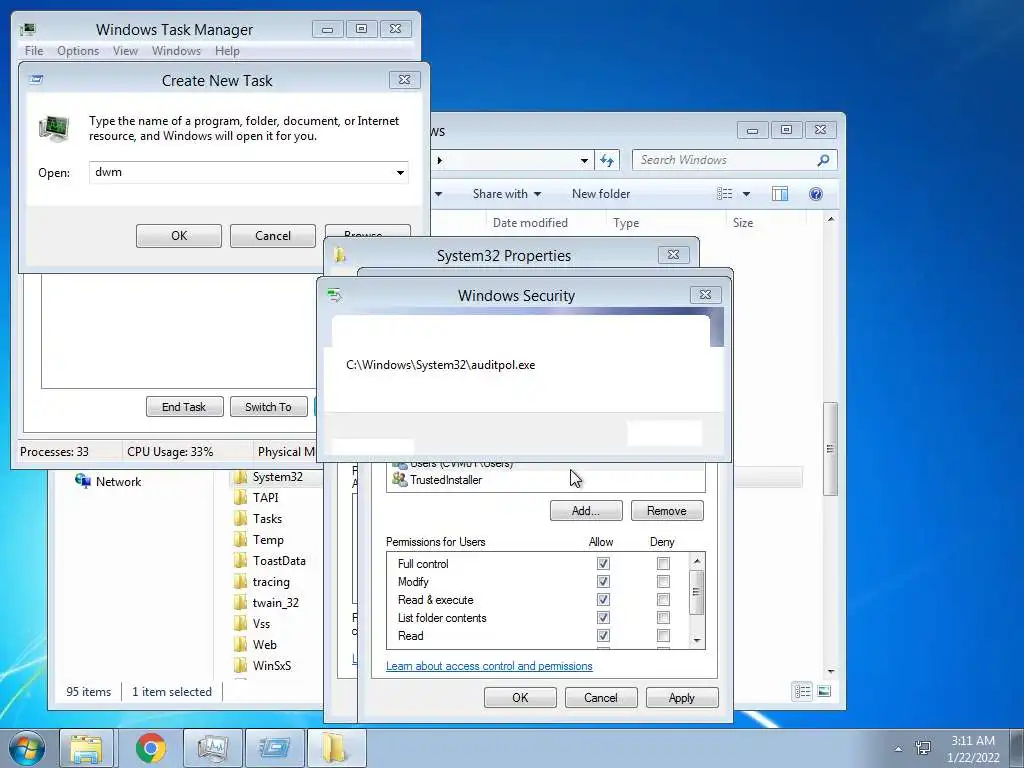Screen dimensions: 1024x768
Task: Expand the Open combo box dropdown
Action: [x=400, y=172]
